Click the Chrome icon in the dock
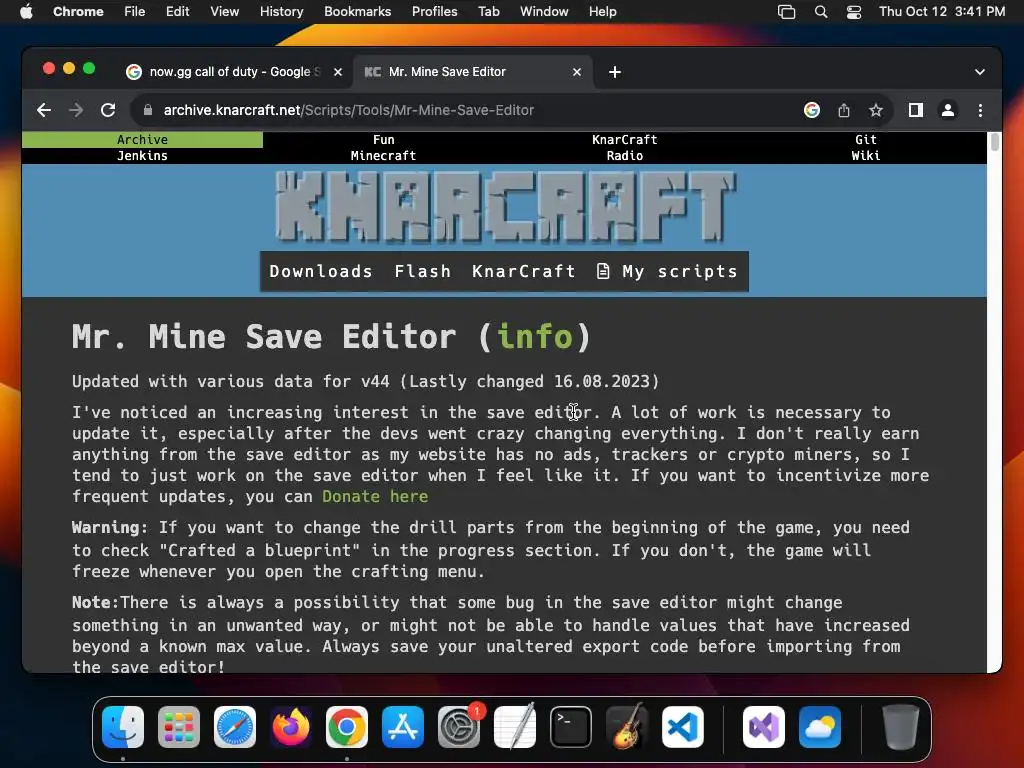 coord(347,727)
